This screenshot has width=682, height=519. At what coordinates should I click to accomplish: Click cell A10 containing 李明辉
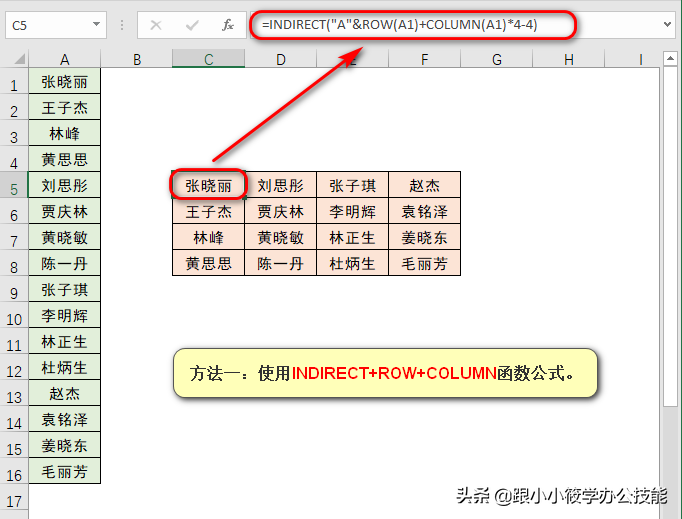pos(64,315)
